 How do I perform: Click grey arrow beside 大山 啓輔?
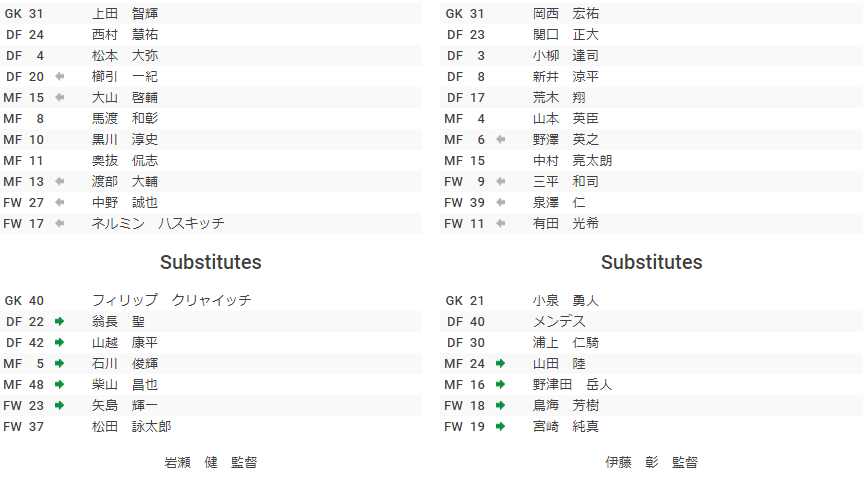coord(60,98)
